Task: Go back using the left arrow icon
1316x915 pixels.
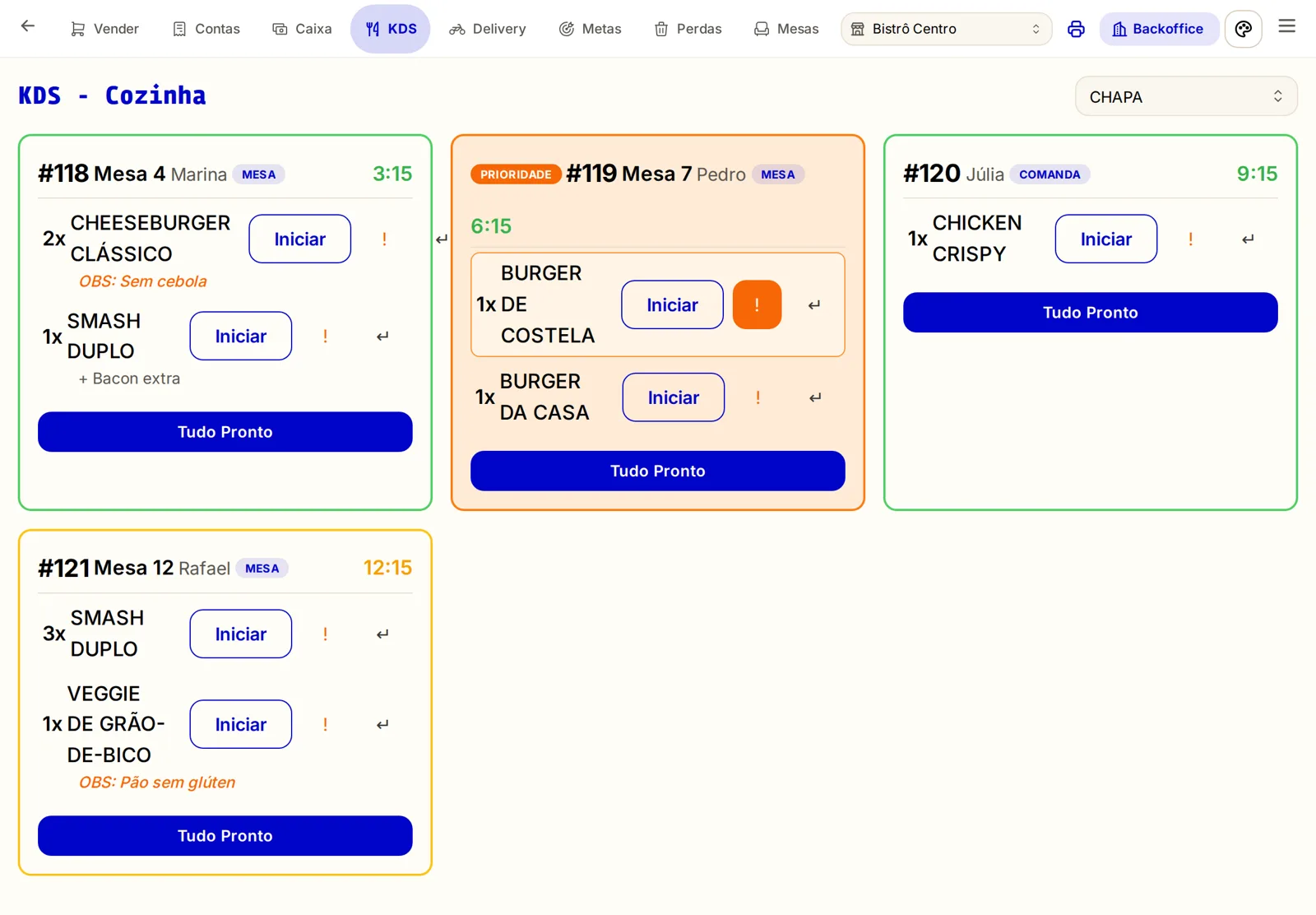Action: [x=28, y=26]
